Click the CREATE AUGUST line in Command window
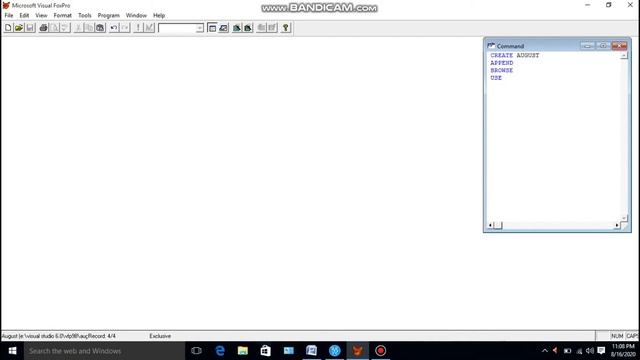640x360 pixels. pyautogui.click(x=515, y=55)
